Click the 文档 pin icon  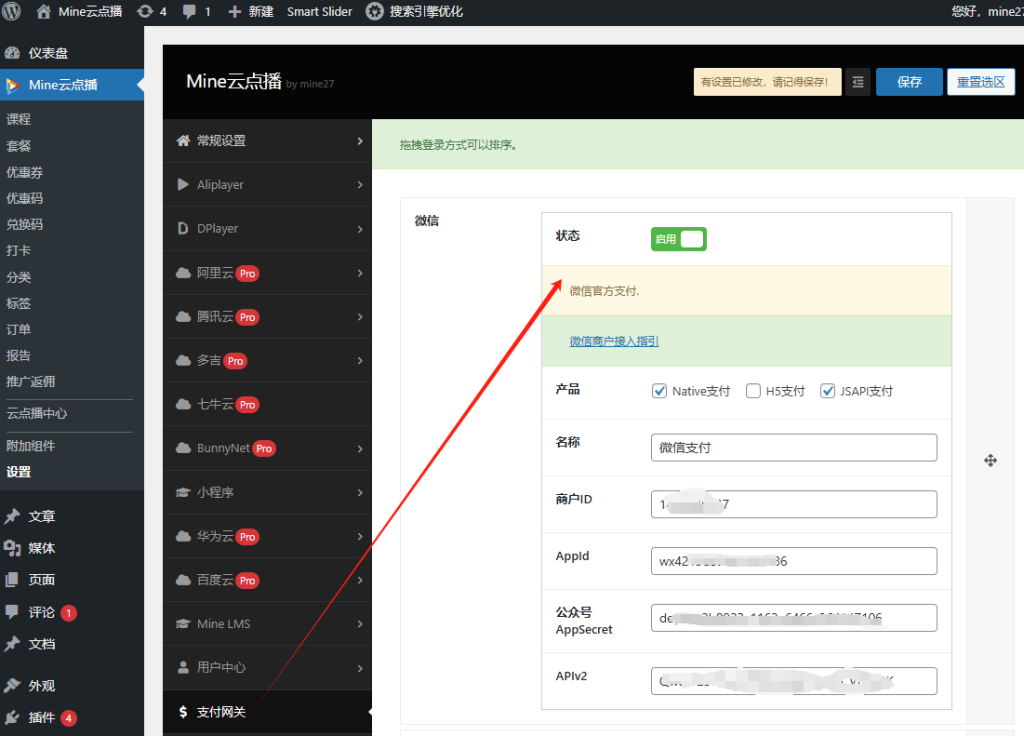[12, 644]
